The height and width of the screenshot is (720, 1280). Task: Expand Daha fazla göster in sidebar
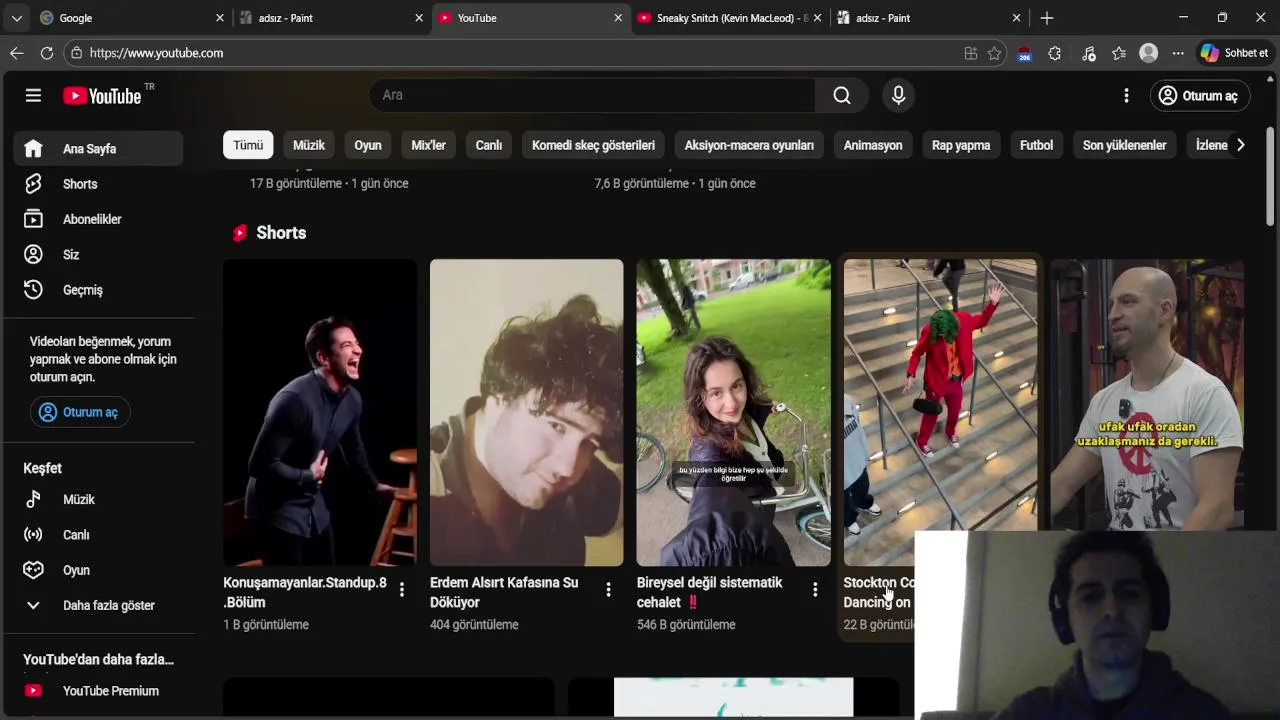point(98,605)
